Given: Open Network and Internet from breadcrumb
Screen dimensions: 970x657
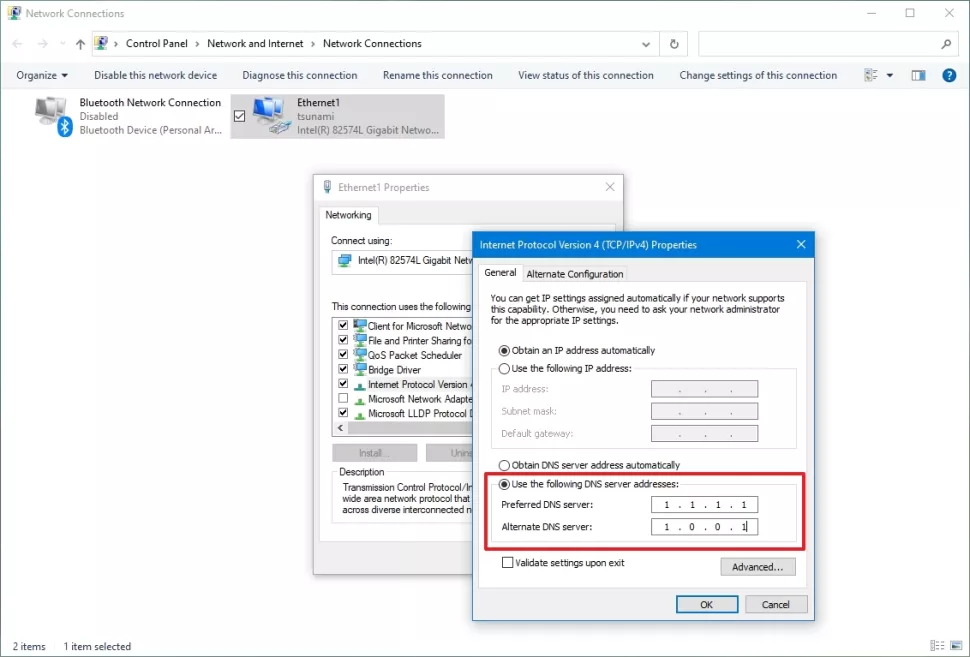Looking at the screenshot, I should pyautogui.click(x=256, y=43).
